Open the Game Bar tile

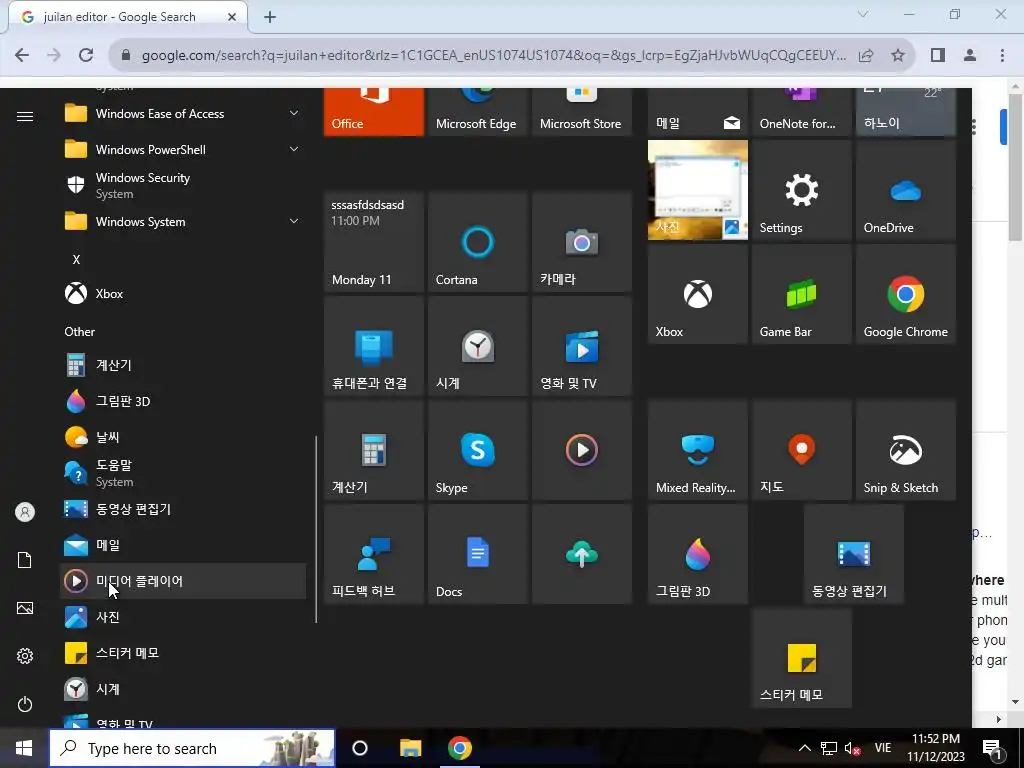pyautogui.click(x=802, y=294)
